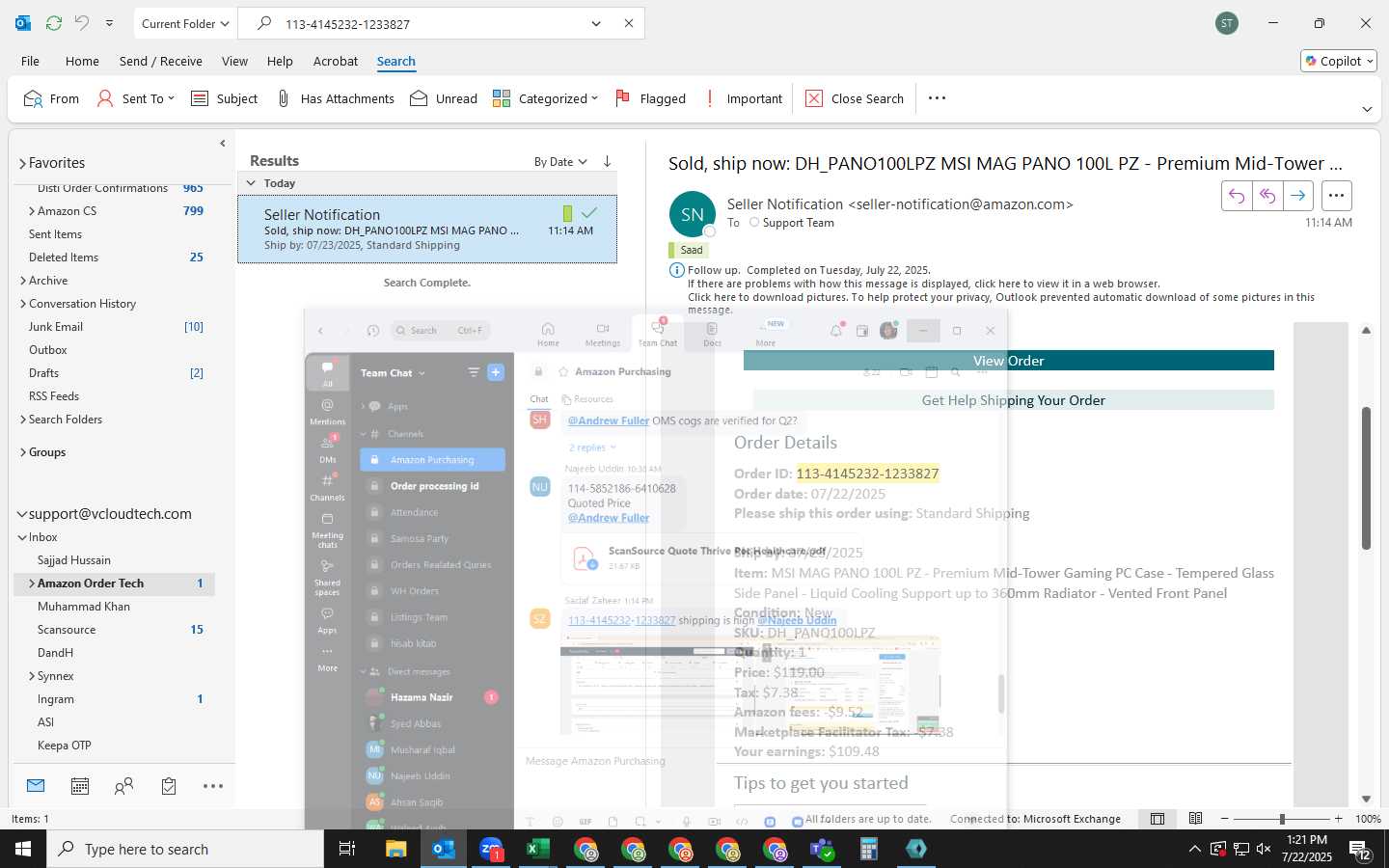The image size is (1389, 868).
Task: Reverse sort order with the down arrow
Action: click(607, 161)
